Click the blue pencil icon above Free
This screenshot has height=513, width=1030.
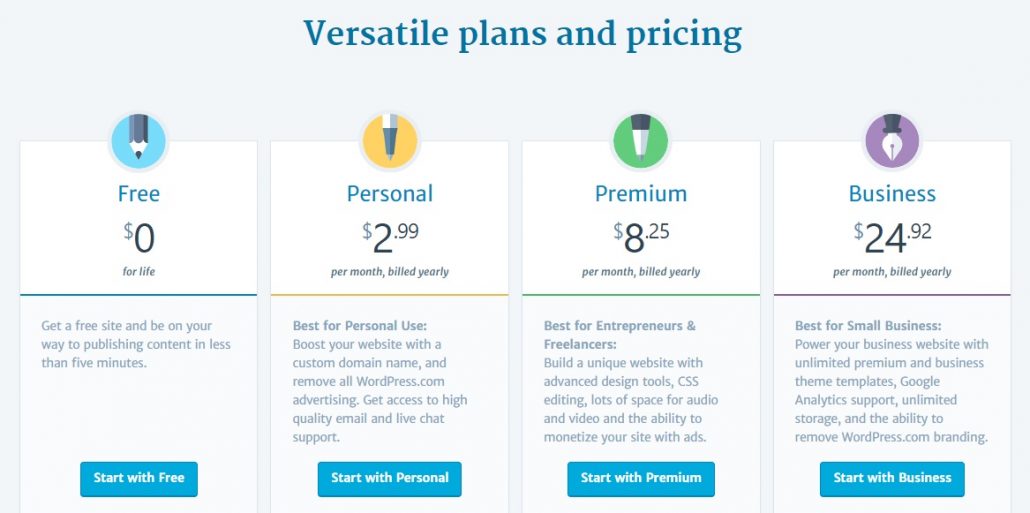click(x=138, y=141)
